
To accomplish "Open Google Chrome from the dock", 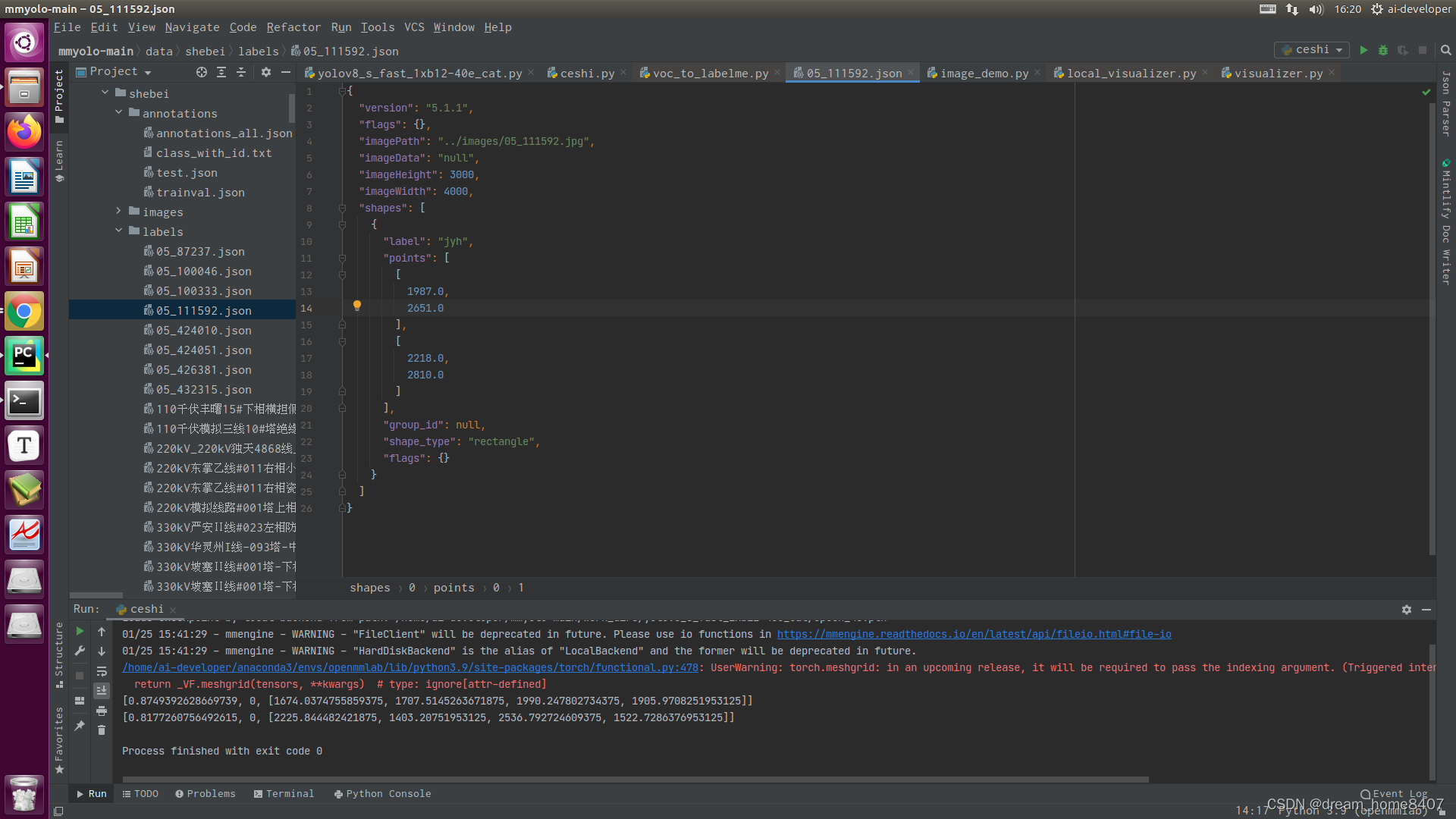I will 24,312.
